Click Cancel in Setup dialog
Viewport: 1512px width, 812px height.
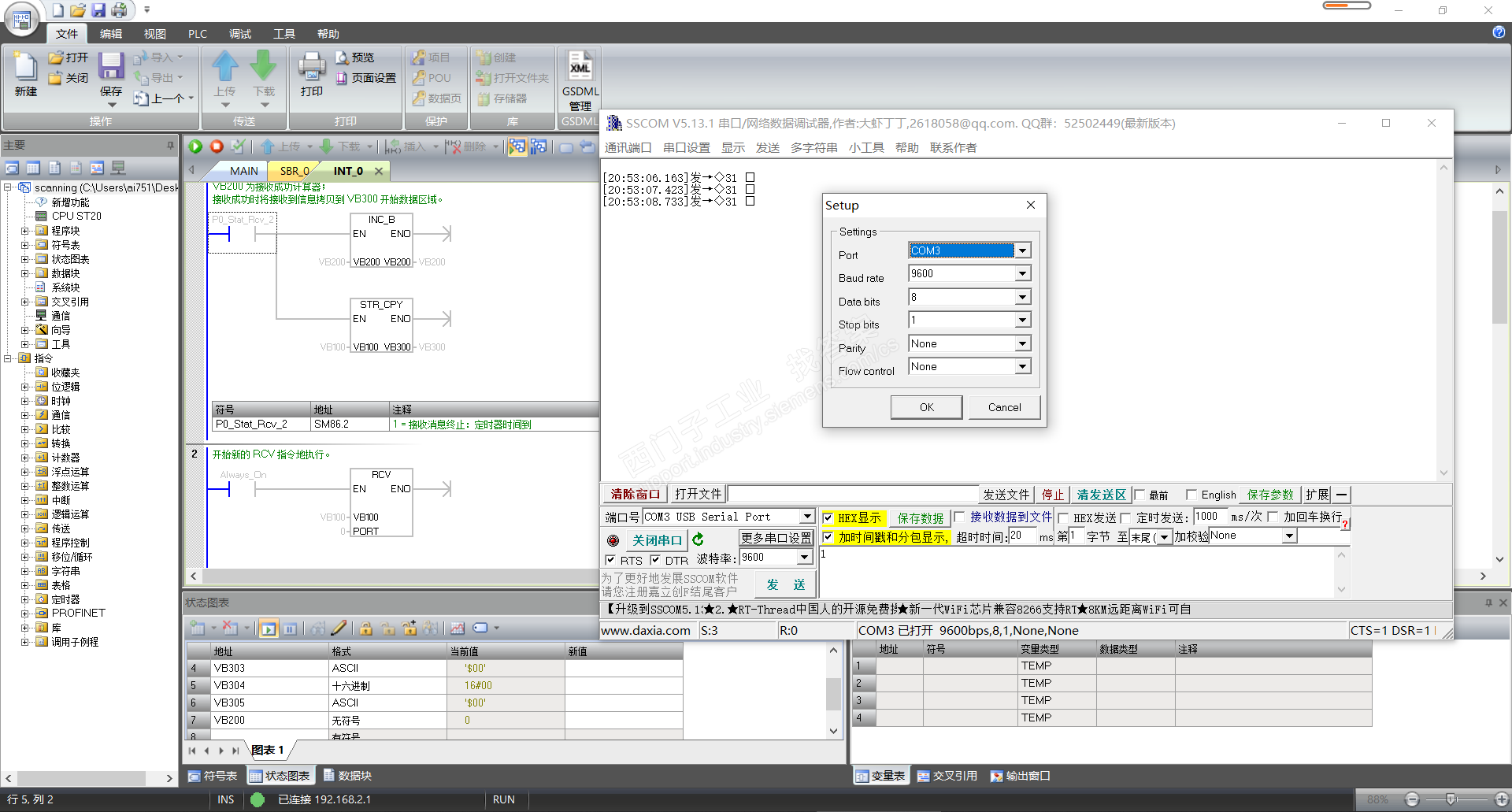[x=1004, y=407]
